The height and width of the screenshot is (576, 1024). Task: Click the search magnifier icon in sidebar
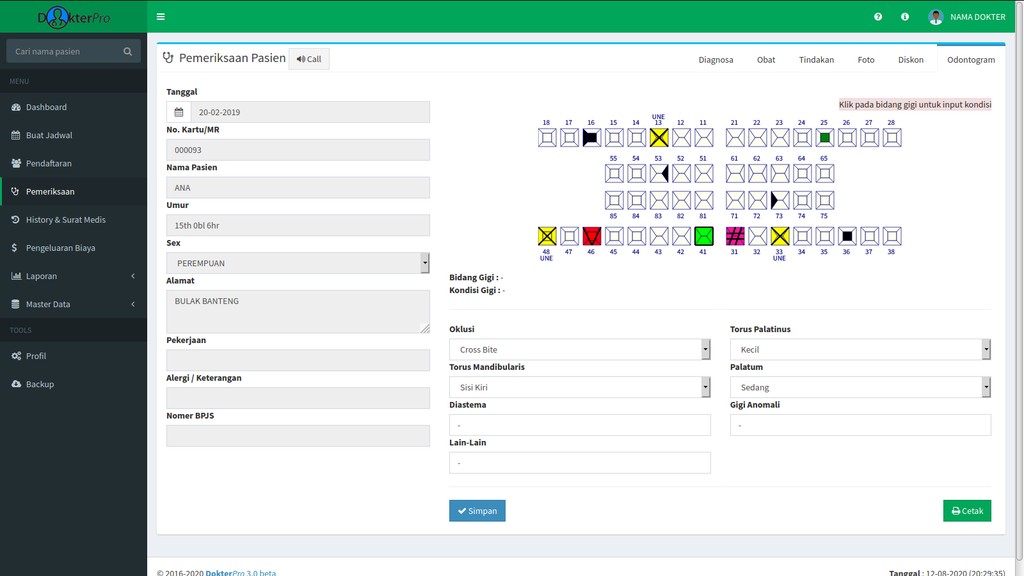pos(127,52)
